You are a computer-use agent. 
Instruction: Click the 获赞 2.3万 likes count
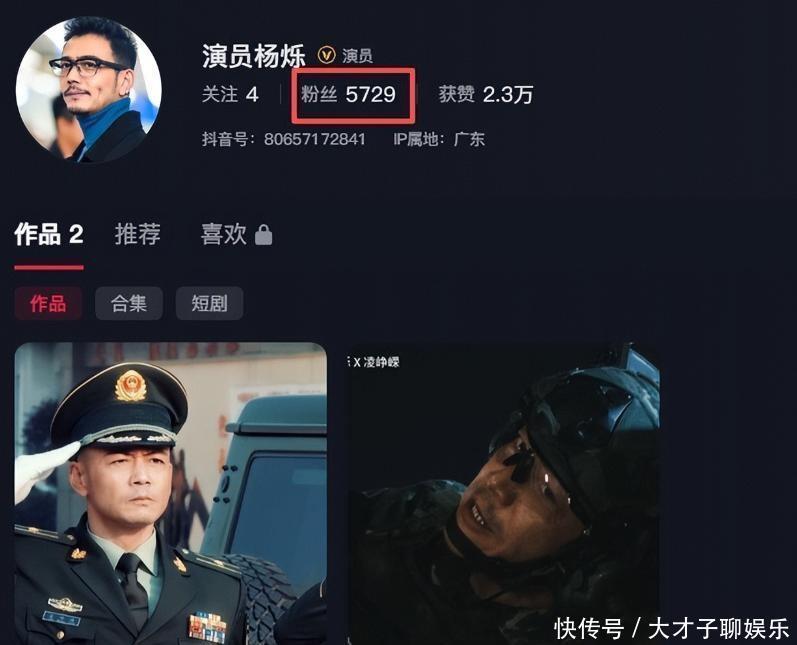(x=486, y=95)
